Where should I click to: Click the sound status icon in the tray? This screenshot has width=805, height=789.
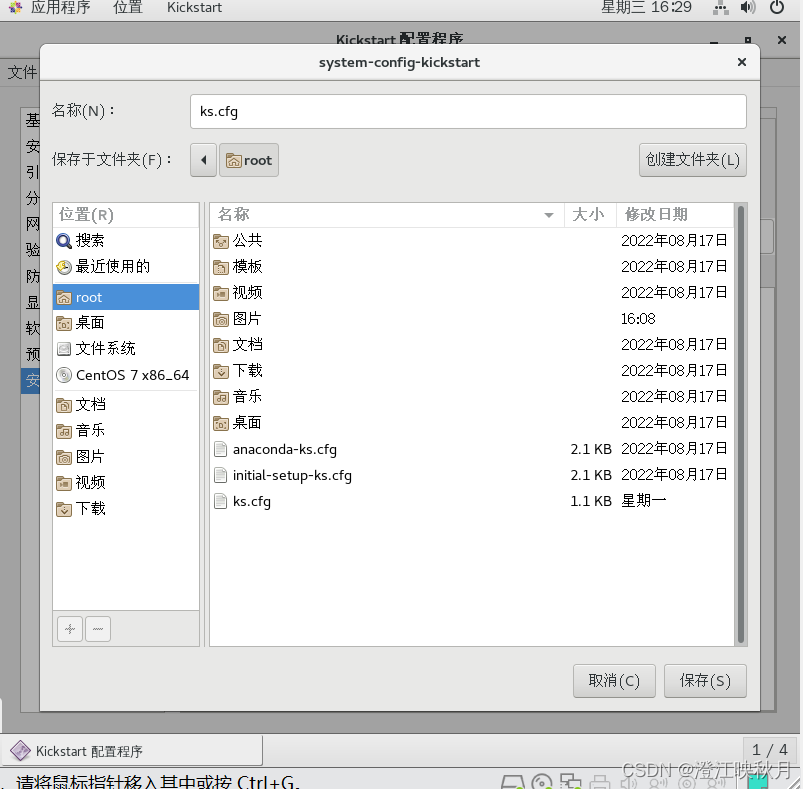coord(628,782)
